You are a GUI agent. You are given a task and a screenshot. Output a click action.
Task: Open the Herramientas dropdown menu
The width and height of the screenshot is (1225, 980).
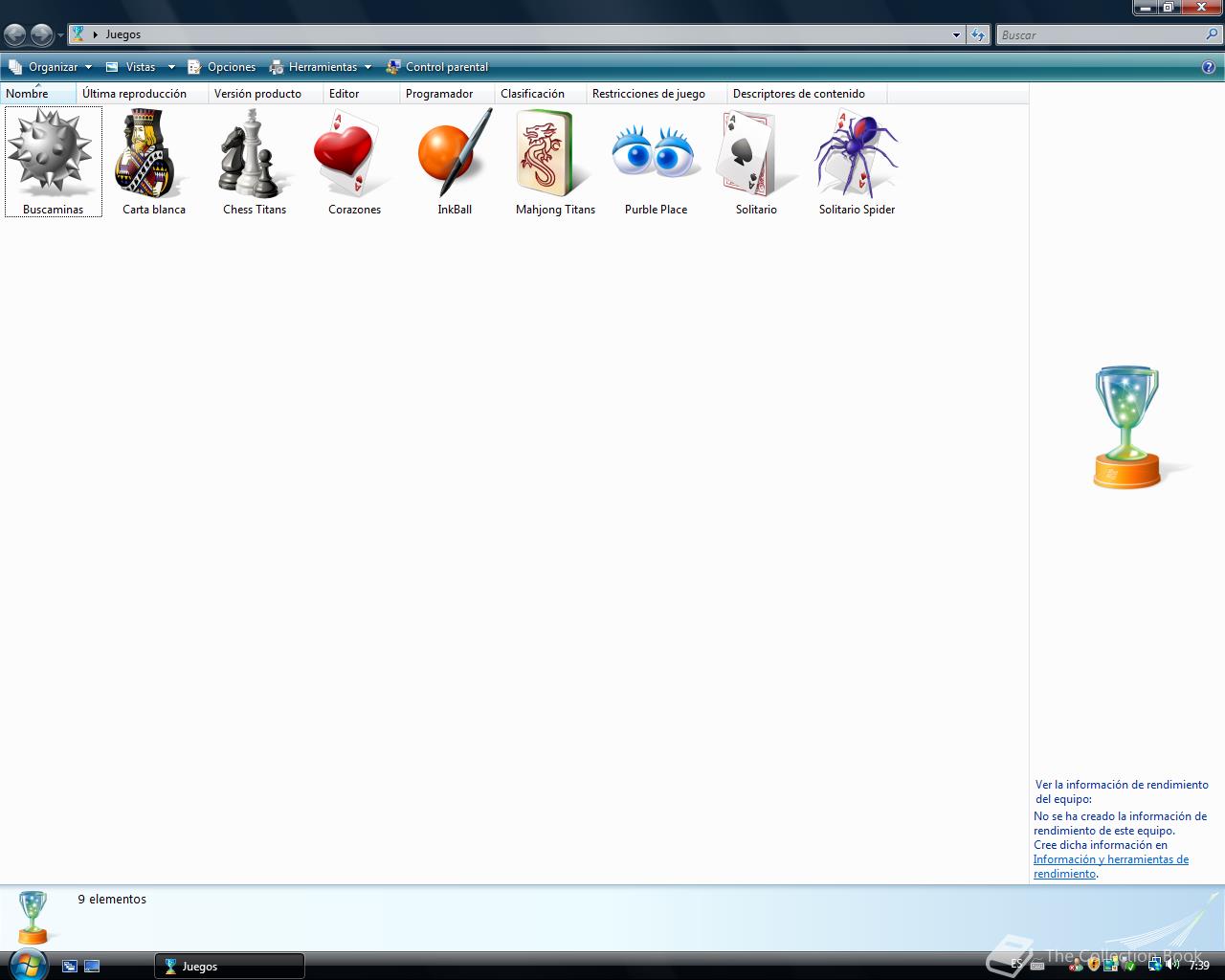tap(320, 67)
